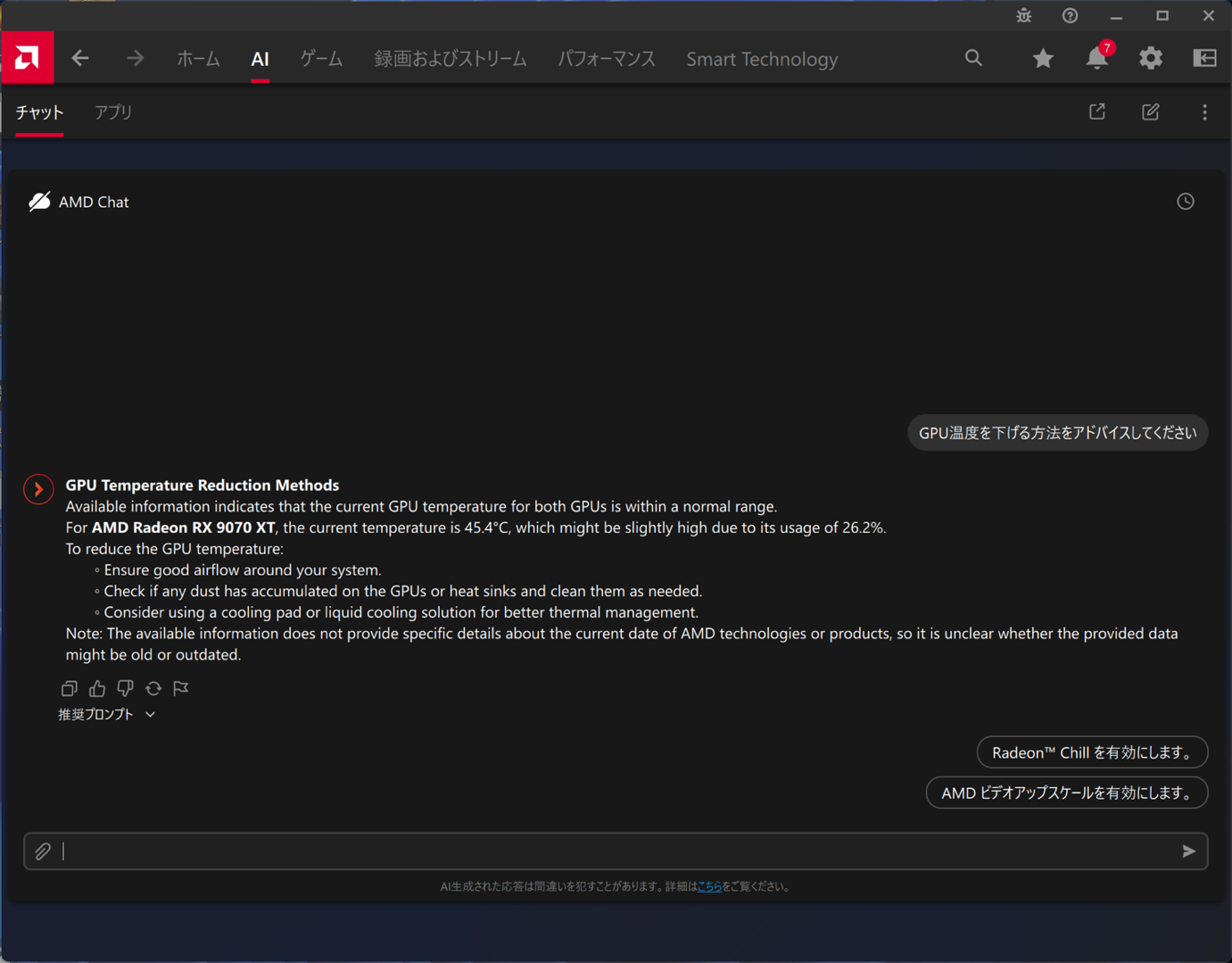Image resolution: width=1232 pixels, height=963 pixels.
Task: Click the 'Ensure good airflow around your system' bullet
Action: click(243, 570)
